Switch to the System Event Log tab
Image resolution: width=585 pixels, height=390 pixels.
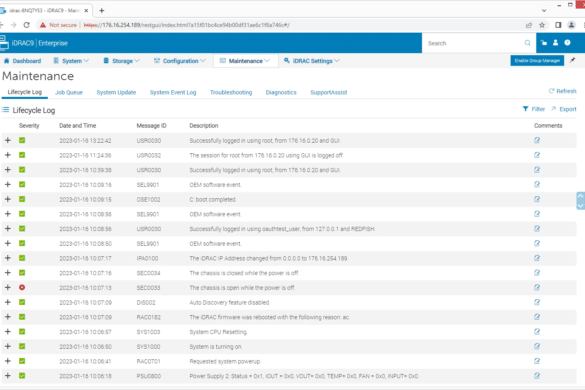coord(173,93)
